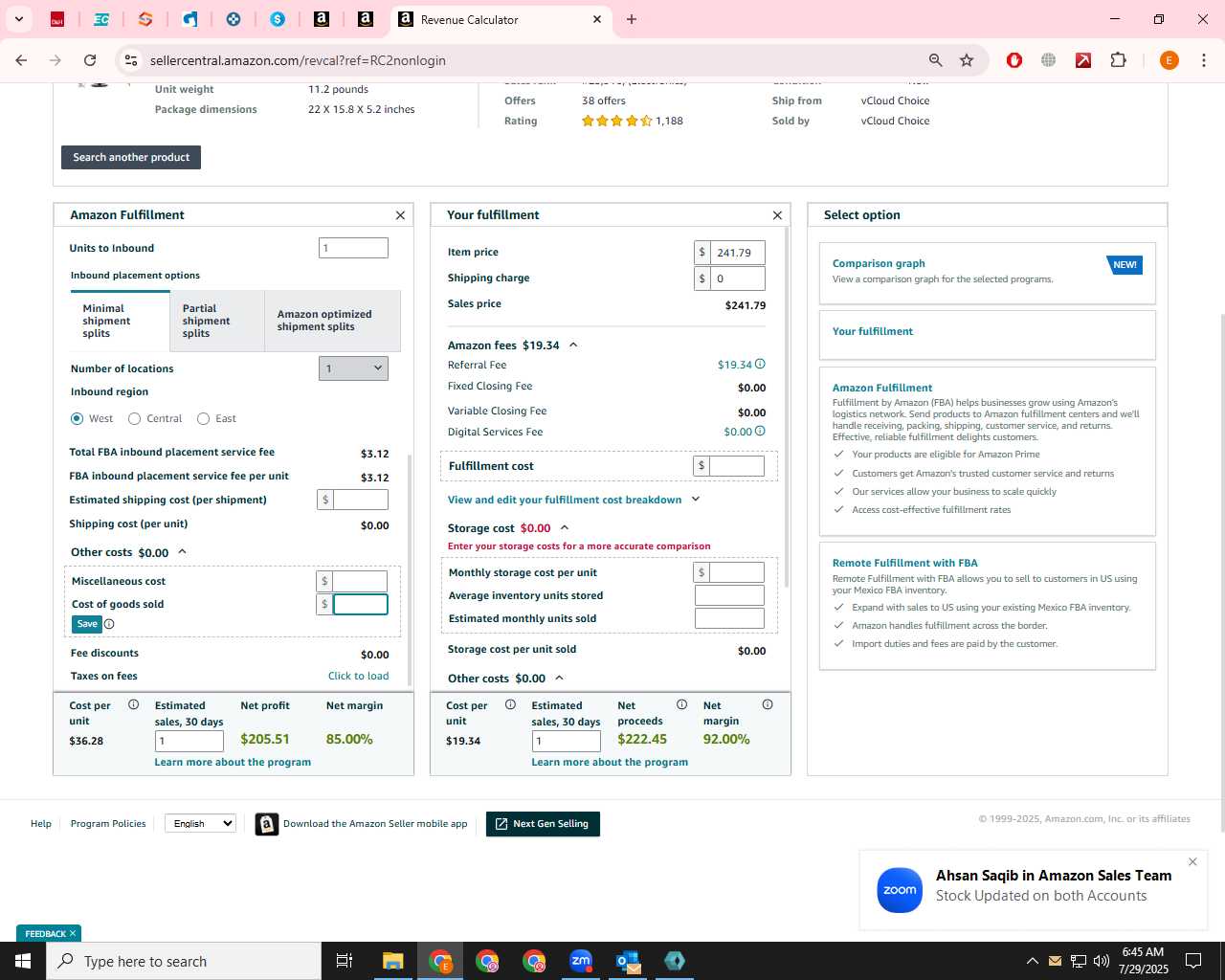Click Cost per unit info icon in Amazon Fulfillment
Screen dimensions: 1225x980
coord(133,704)
